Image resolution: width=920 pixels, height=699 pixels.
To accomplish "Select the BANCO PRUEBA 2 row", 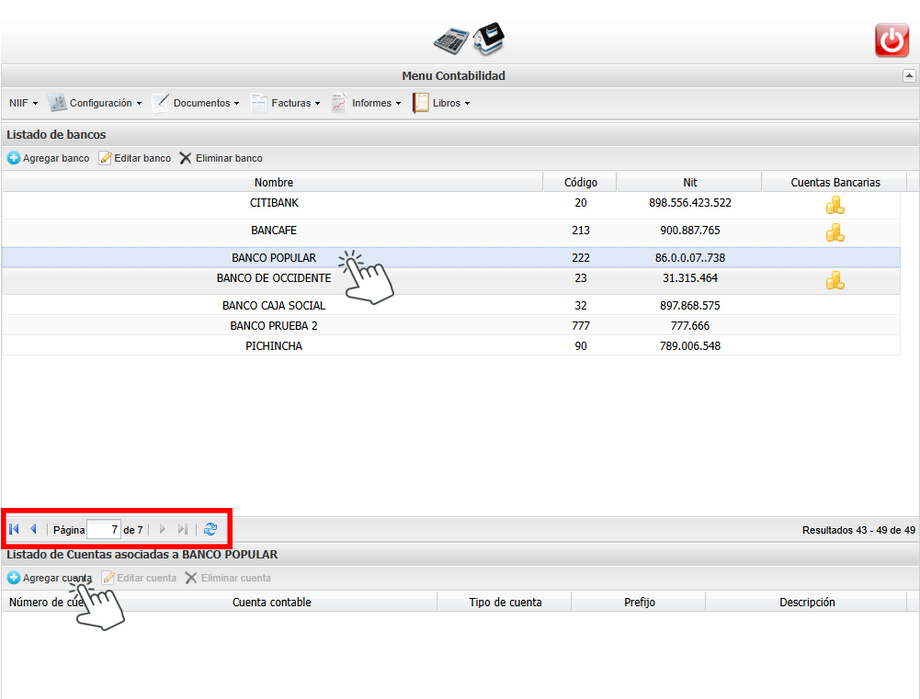I will [451, 326].
